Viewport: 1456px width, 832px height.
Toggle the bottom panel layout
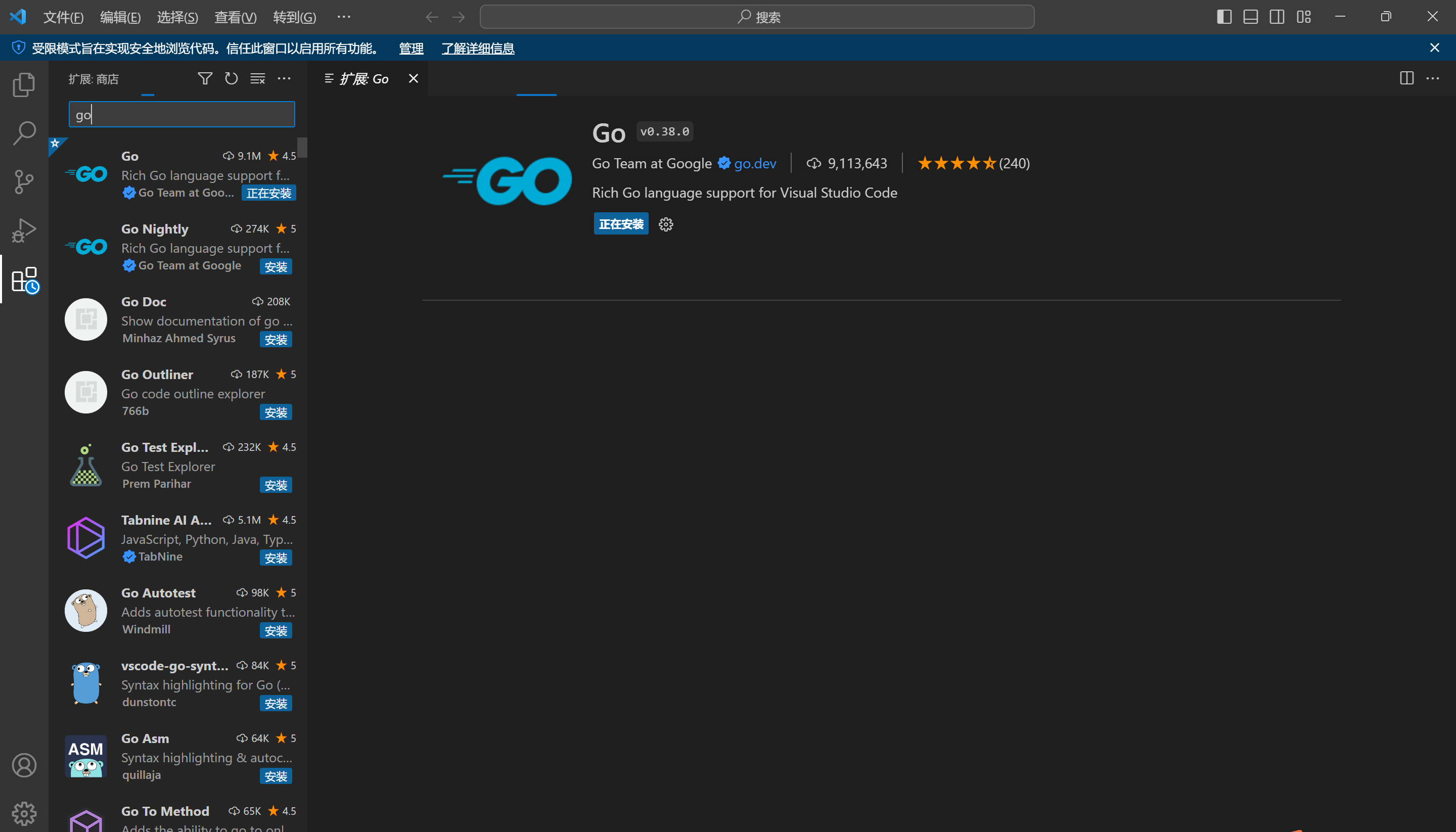pyautogui.click(x=1250, y=17)
